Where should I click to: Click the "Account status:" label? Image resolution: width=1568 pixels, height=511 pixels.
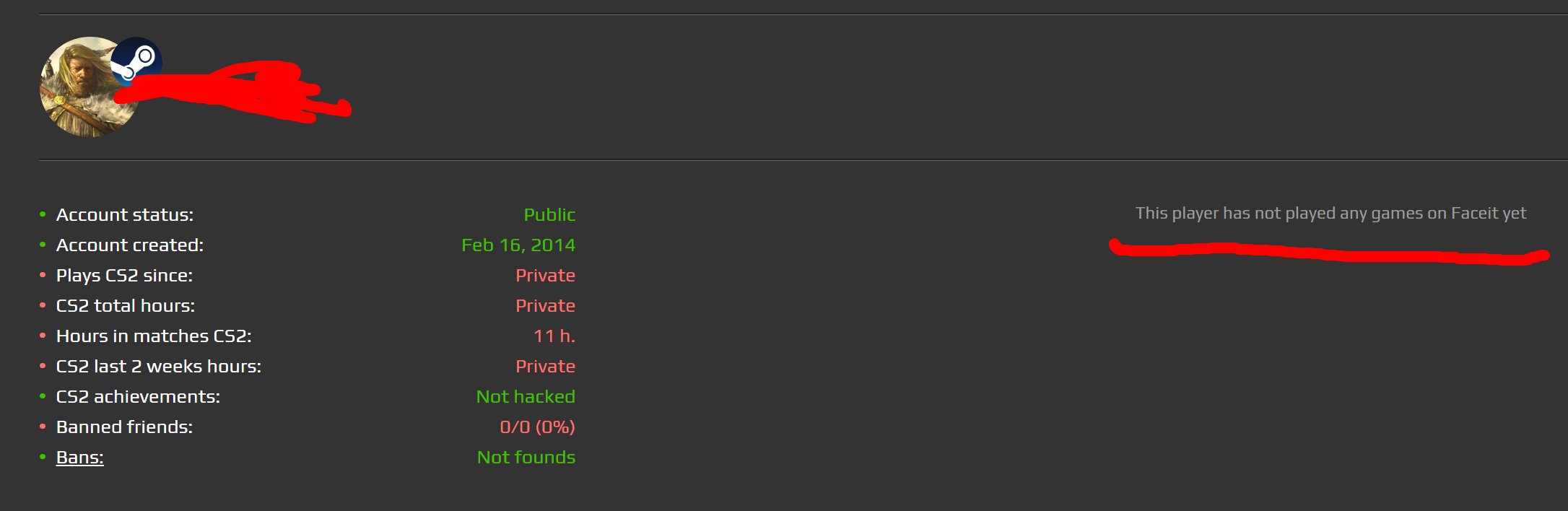coord(125,215)
